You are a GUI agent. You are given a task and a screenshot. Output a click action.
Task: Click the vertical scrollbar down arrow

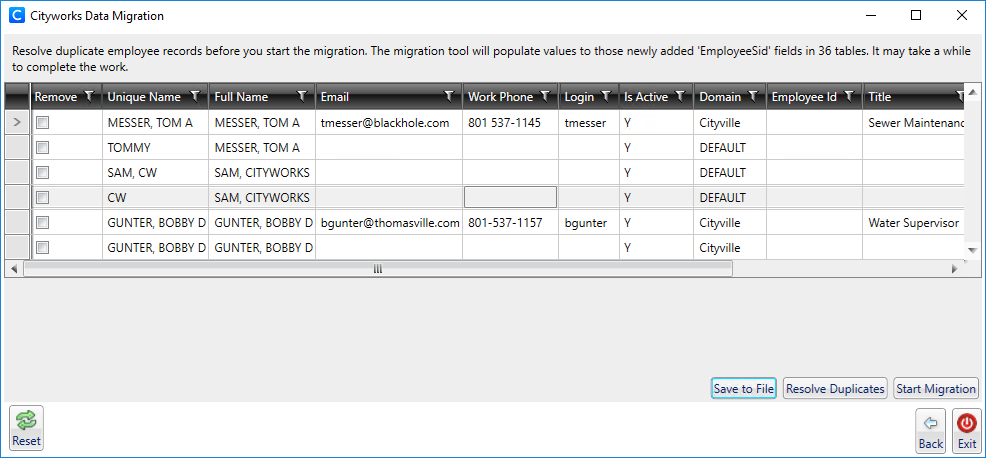tap(970, 249)
